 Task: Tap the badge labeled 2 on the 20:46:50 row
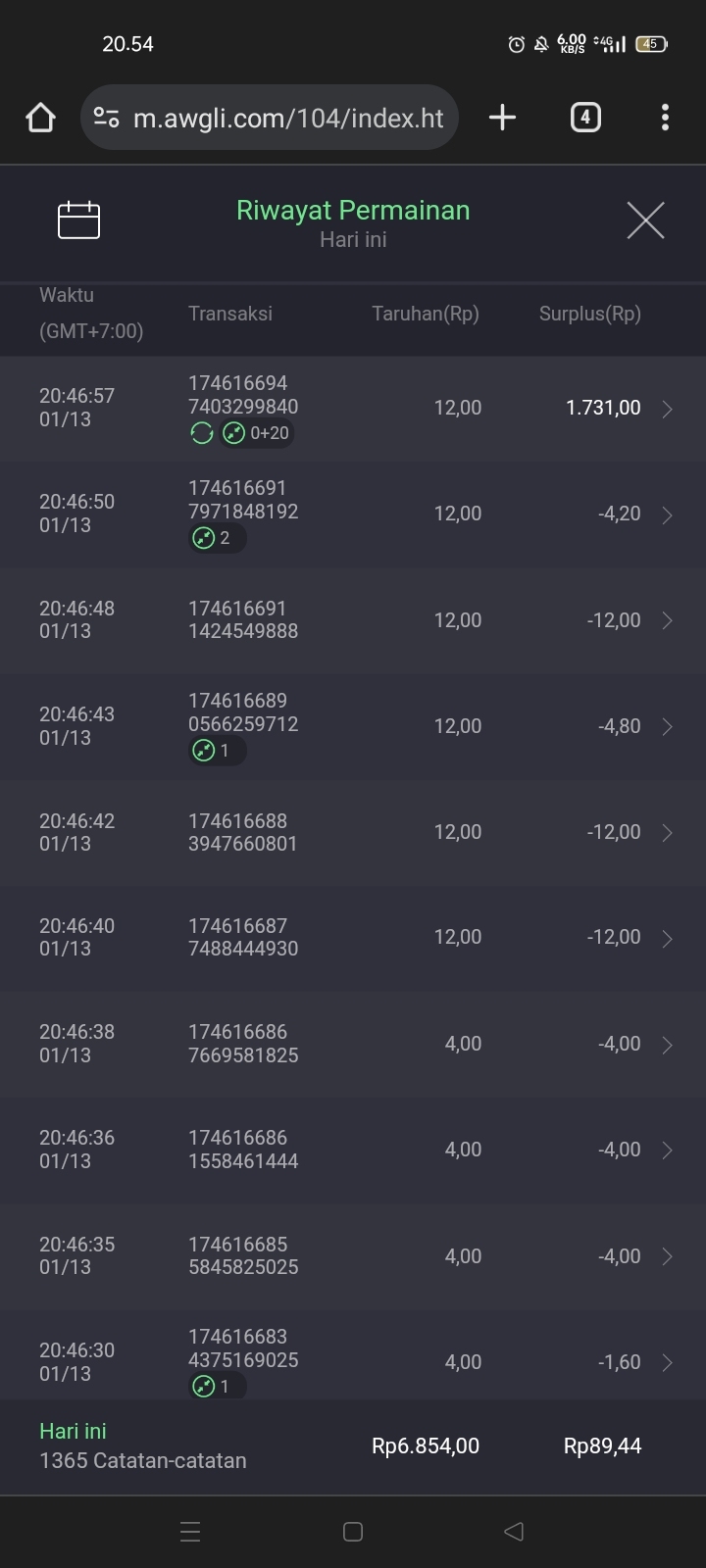(217, 538)
